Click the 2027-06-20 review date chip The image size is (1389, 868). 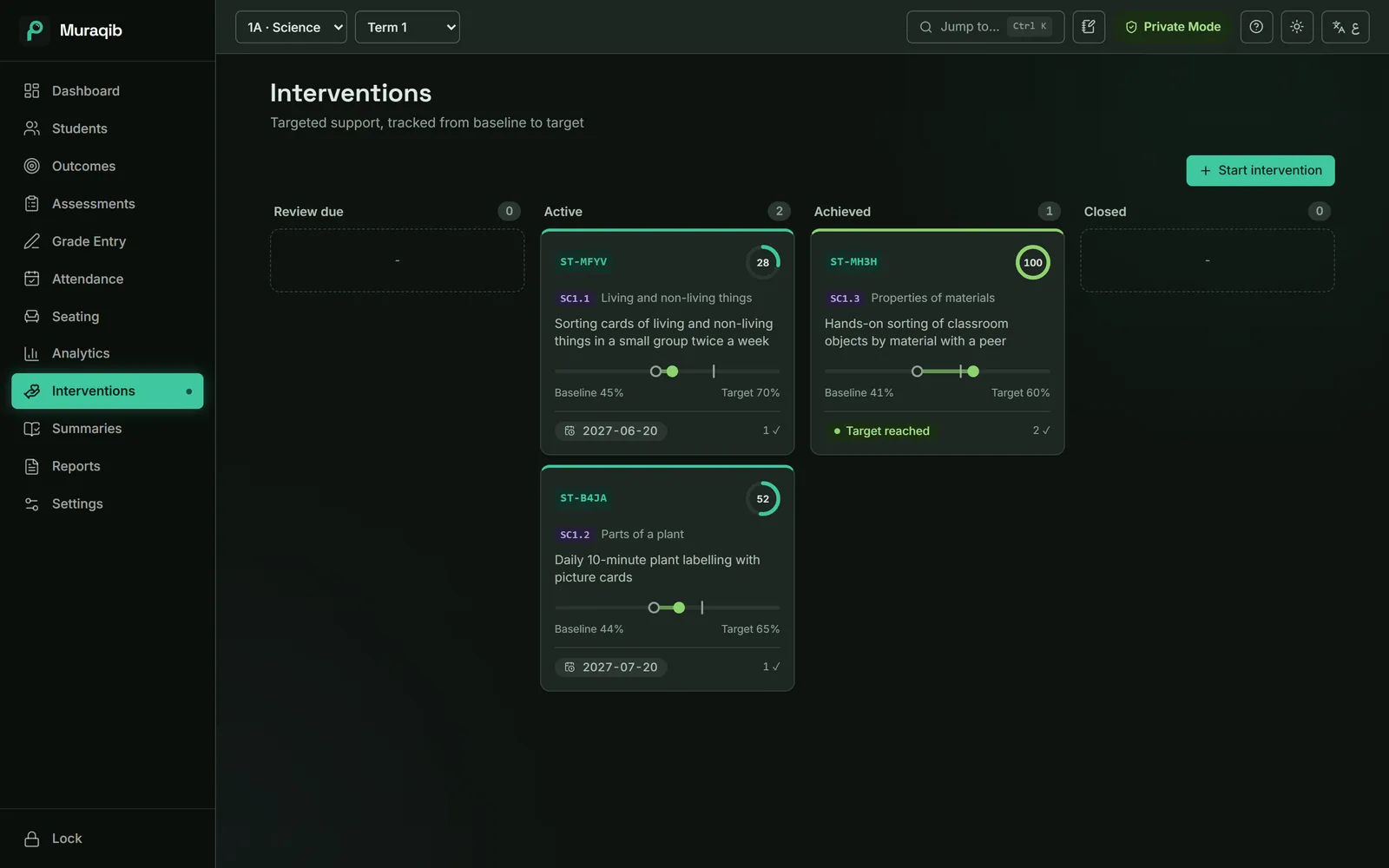click(x=611, y=431)
